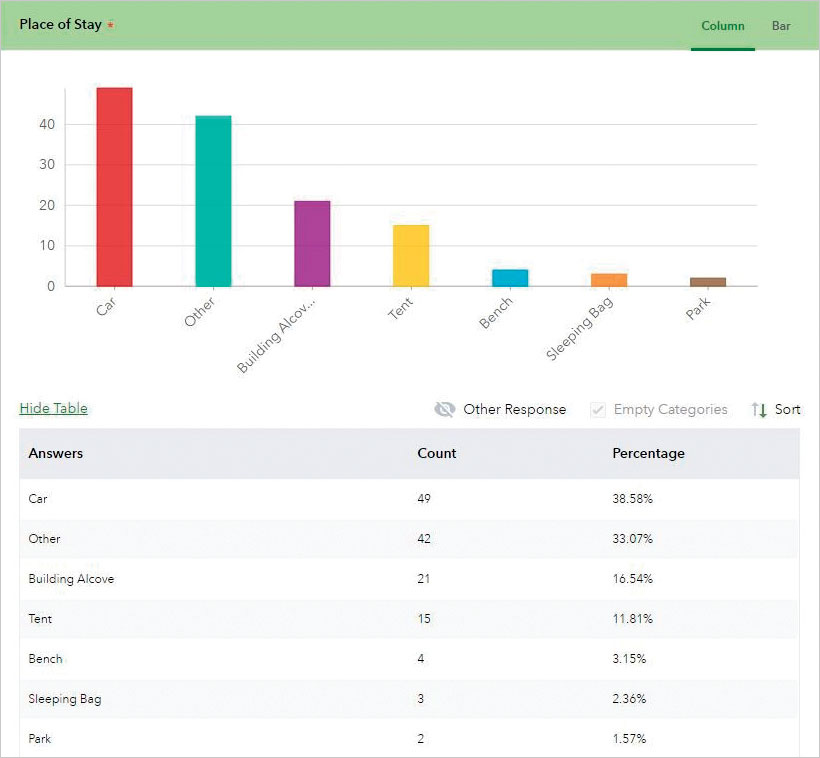Click the orange Sleeping Bag column
The width and height of the screenshot is (820, 758).
point(609,280)
